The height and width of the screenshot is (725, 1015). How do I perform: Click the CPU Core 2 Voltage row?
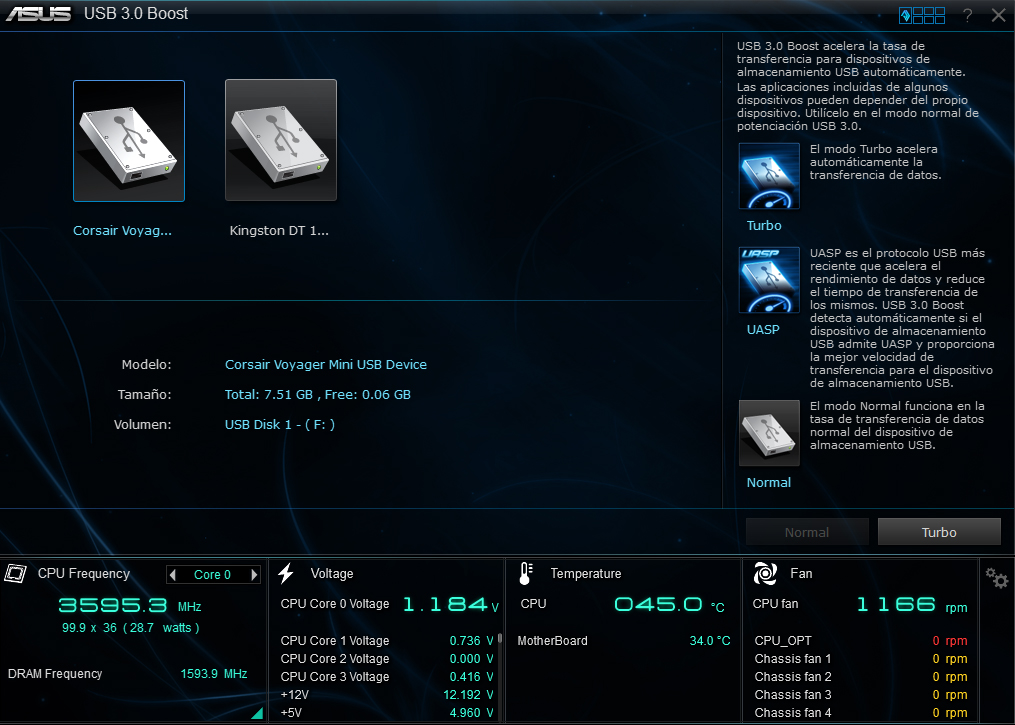(x=387, y=659)
